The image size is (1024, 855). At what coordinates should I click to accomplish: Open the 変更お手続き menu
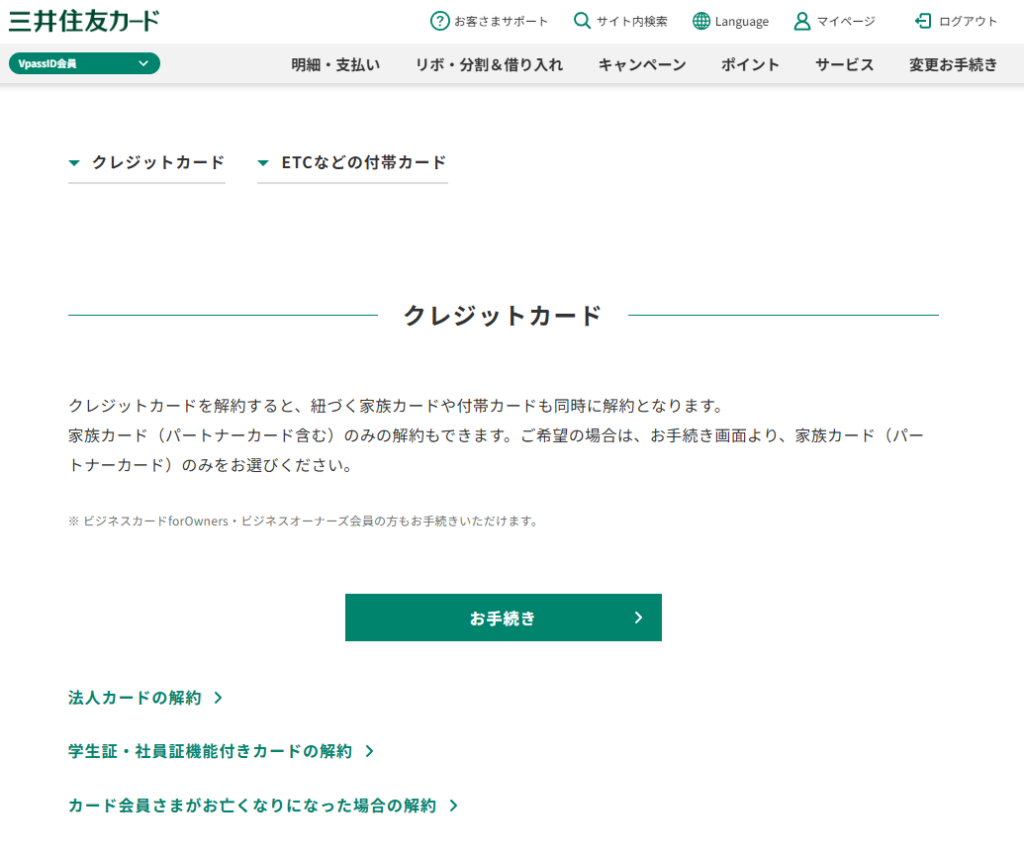[x=953, y=65]
